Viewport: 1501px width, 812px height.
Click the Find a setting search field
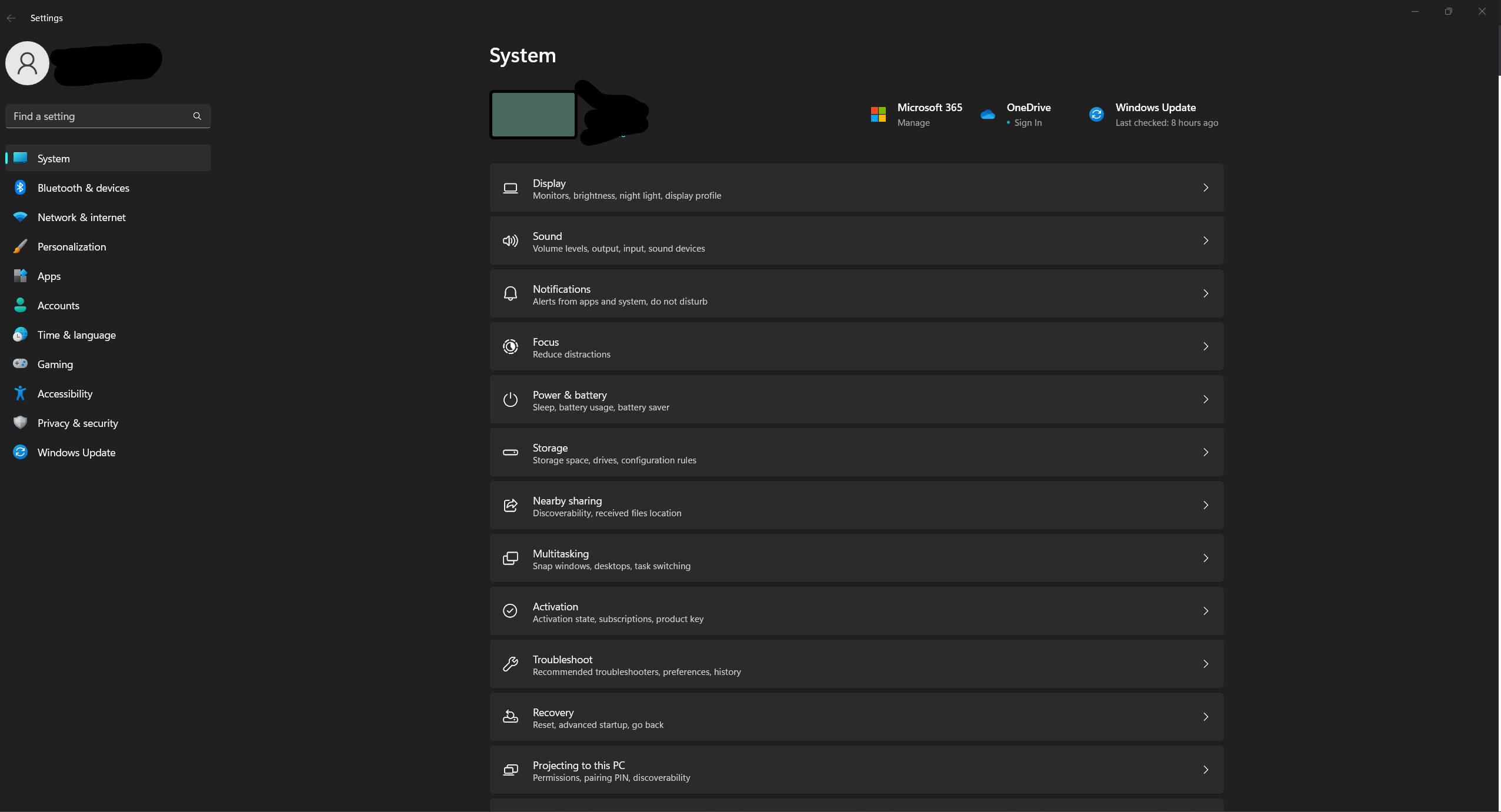(100, 116)
